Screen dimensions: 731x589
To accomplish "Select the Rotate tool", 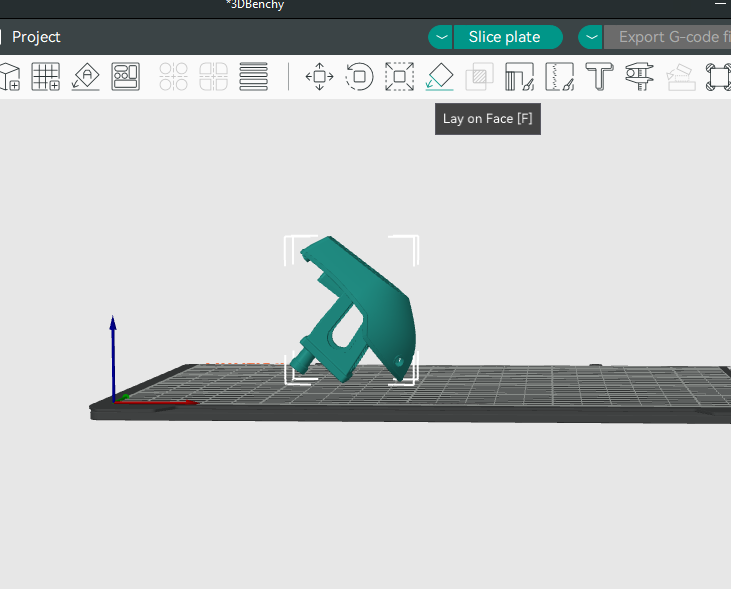I will (359, 76).
